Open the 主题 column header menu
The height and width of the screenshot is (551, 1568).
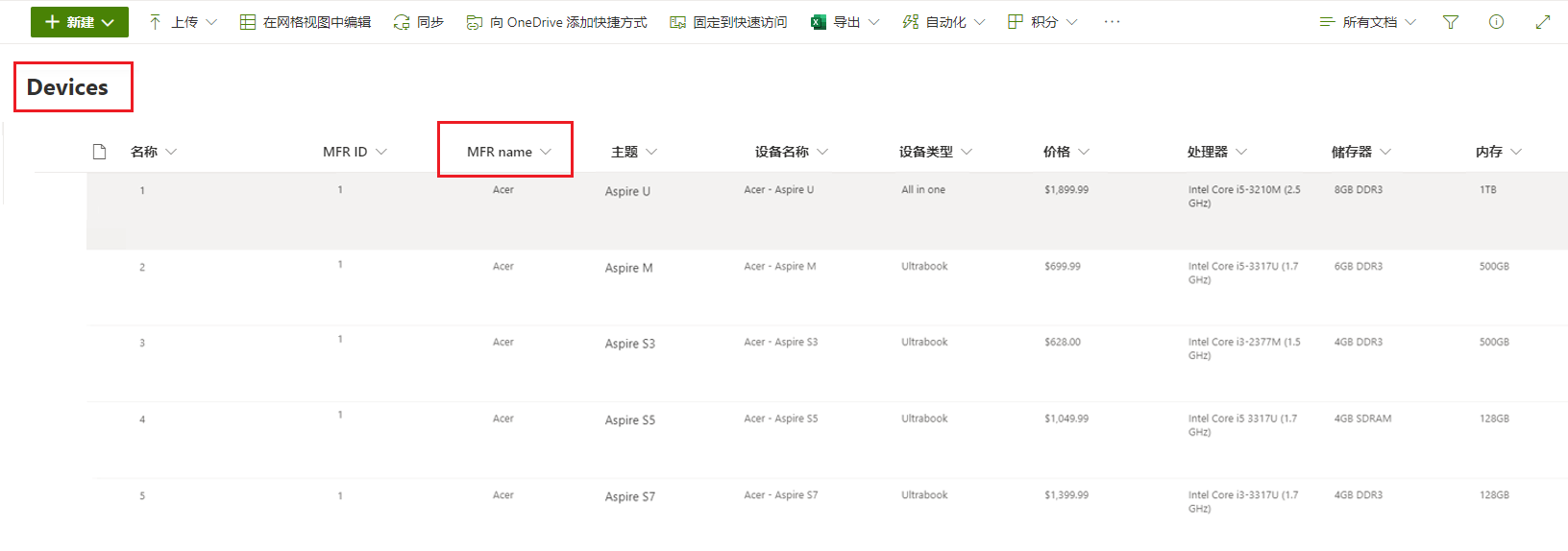coord(634,152)
